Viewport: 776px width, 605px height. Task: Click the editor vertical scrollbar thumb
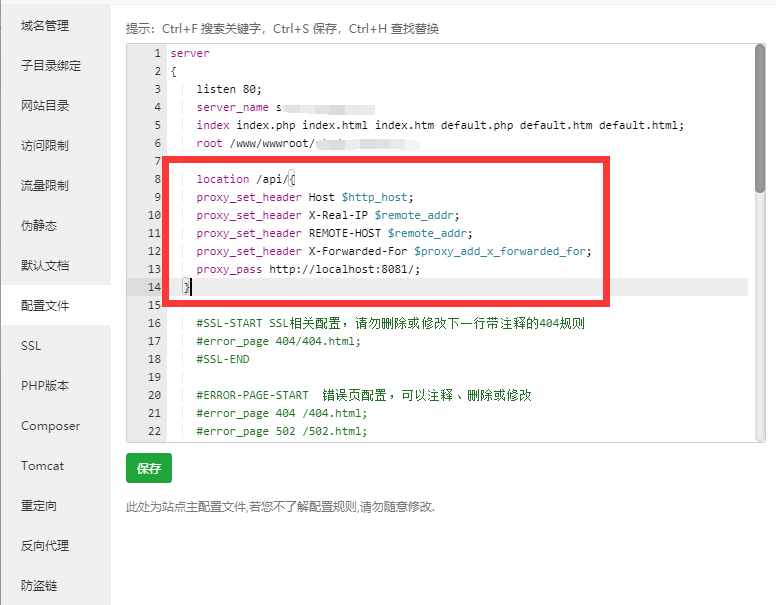(760, 119)
